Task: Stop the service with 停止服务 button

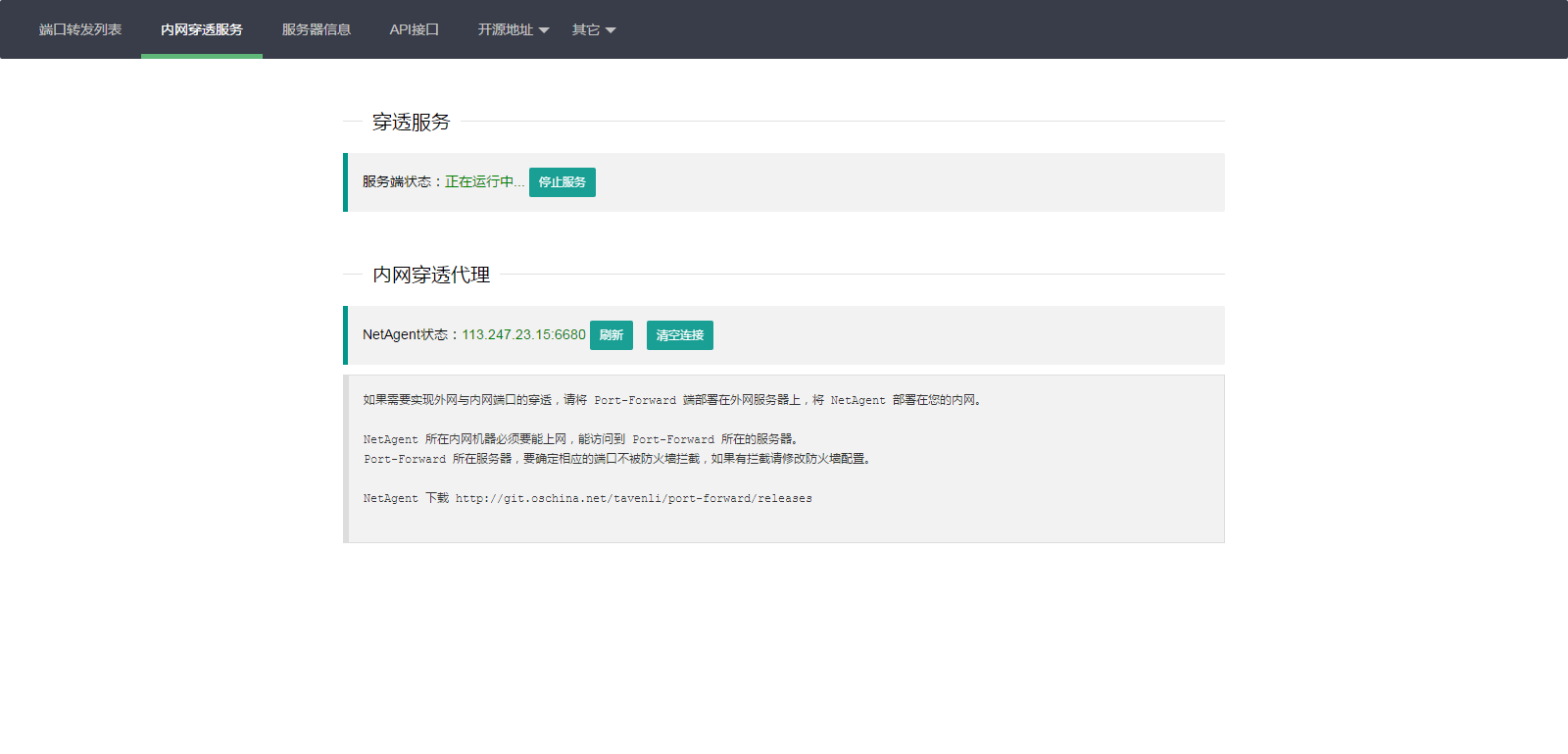Action: 562,182
